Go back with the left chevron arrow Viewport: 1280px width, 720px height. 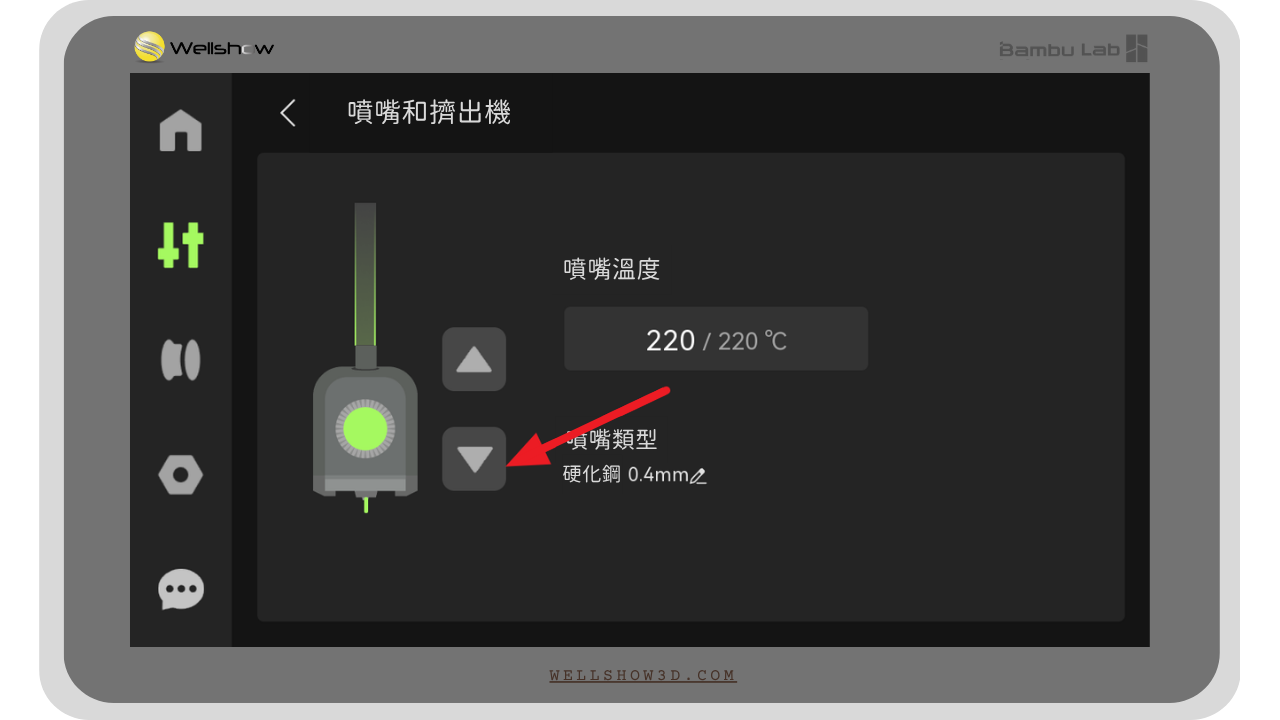[288, 113]
